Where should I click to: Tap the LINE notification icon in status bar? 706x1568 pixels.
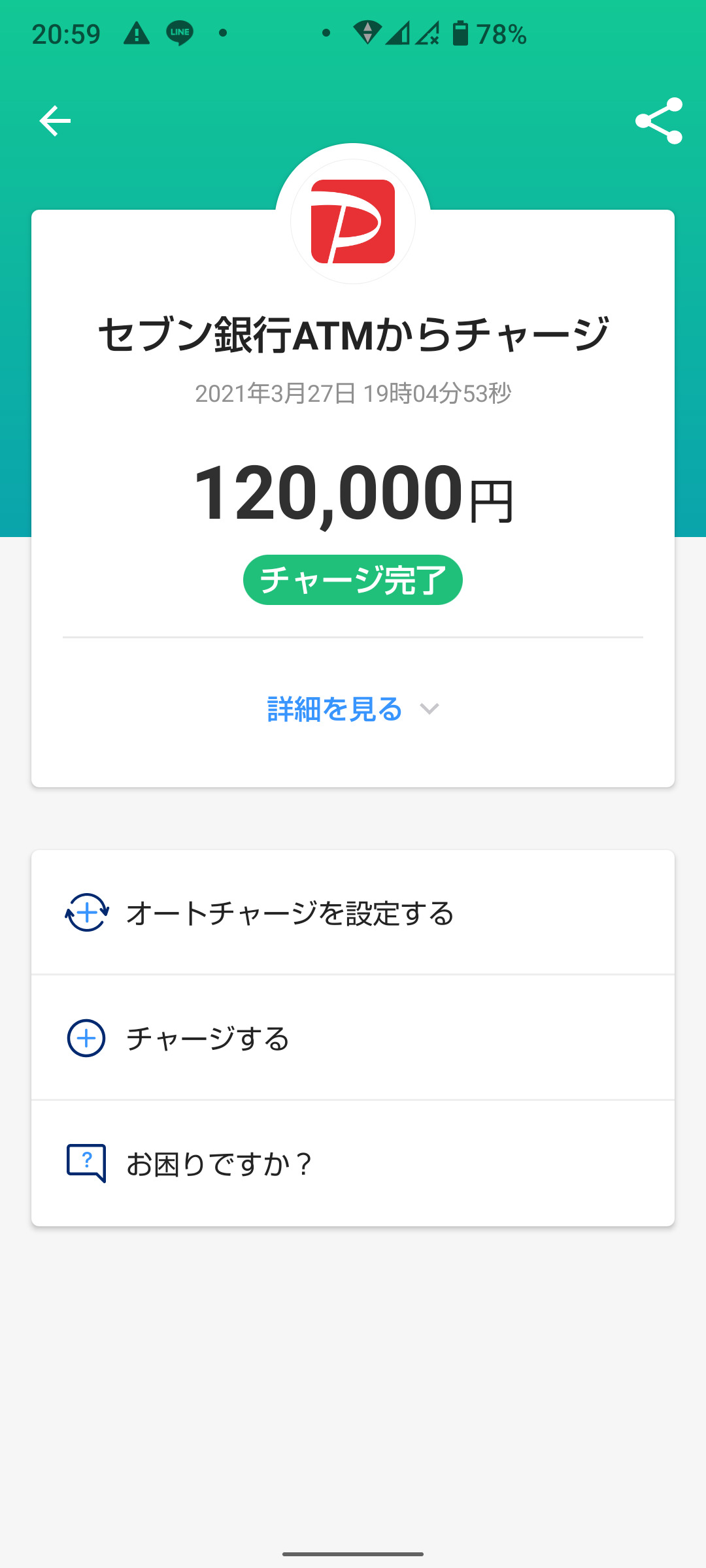point(179,33)
